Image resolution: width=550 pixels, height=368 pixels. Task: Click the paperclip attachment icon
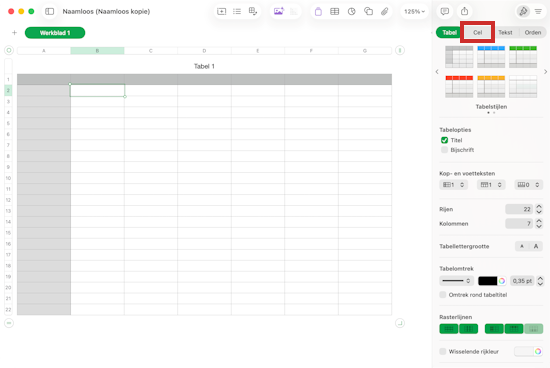pos(385,12)
